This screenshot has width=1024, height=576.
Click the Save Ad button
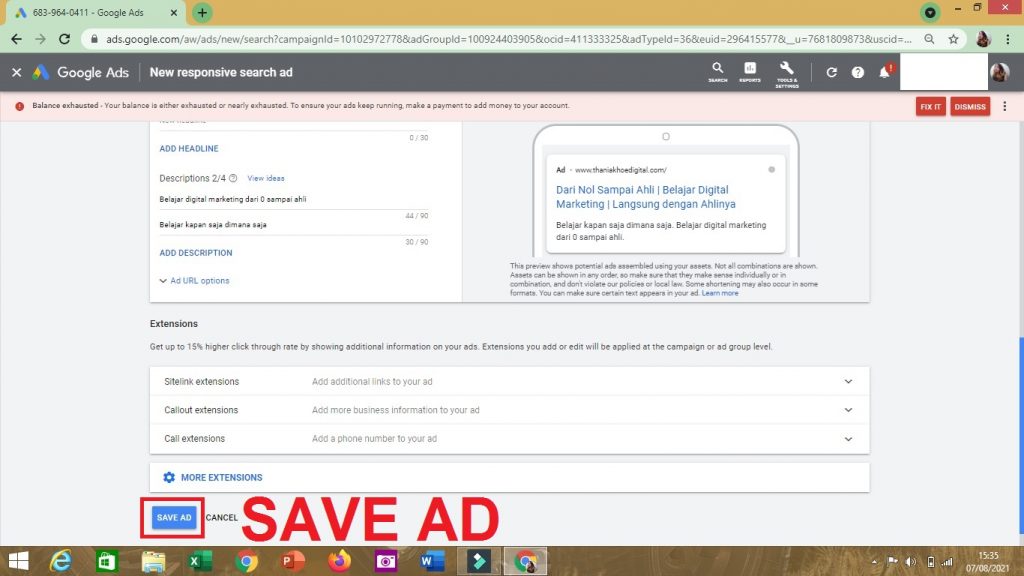pyautogui.click(x=173, y=518)
